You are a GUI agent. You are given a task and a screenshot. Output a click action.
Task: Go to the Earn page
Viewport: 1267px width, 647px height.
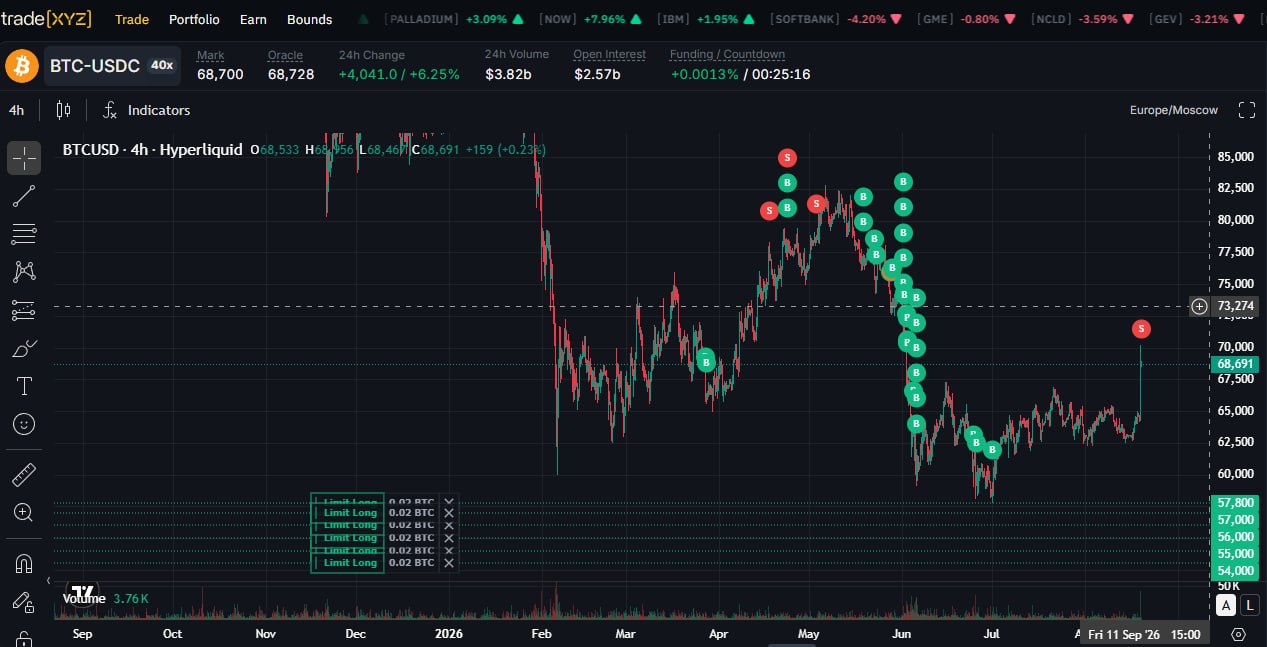253,19
